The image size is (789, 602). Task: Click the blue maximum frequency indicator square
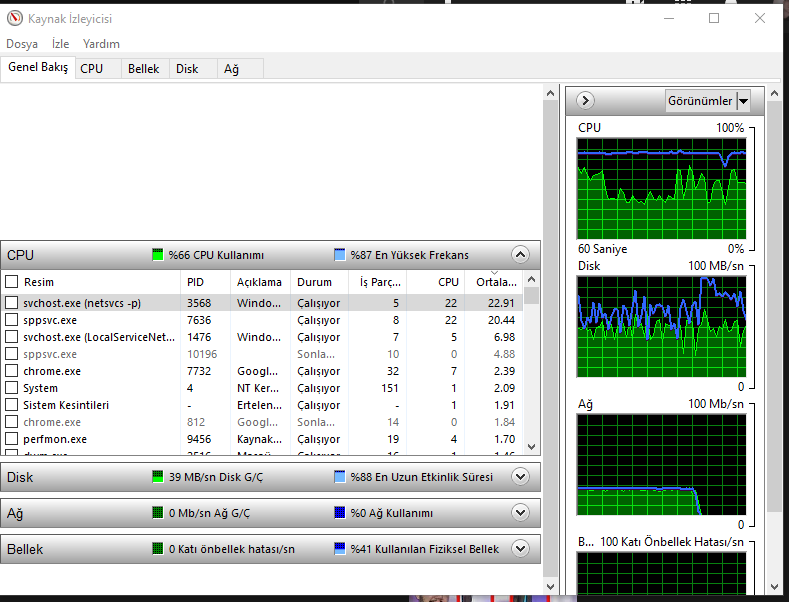(340, 255)
